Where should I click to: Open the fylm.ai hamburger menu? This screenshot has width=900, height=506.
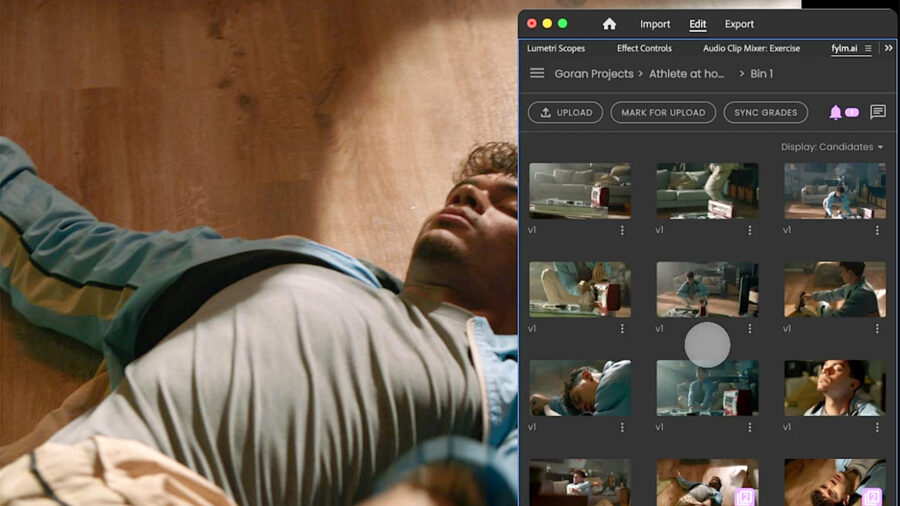[x=537, y=74]
